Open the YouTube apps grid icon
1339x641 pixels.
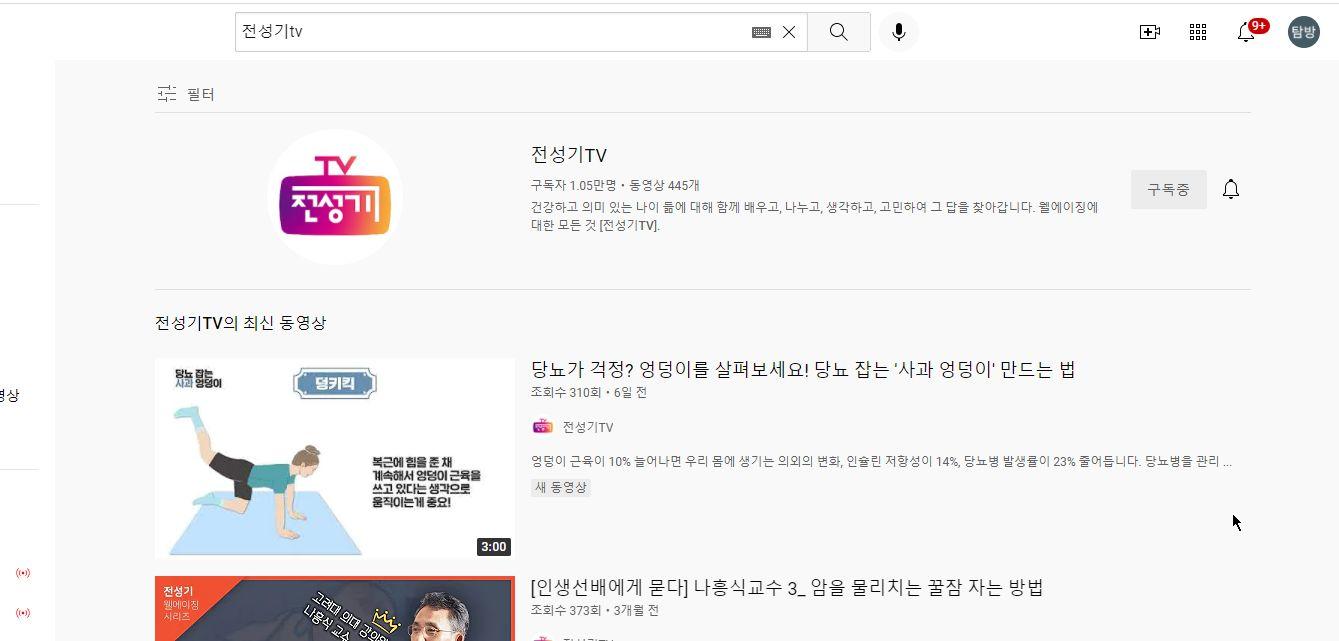[1198, 32]
